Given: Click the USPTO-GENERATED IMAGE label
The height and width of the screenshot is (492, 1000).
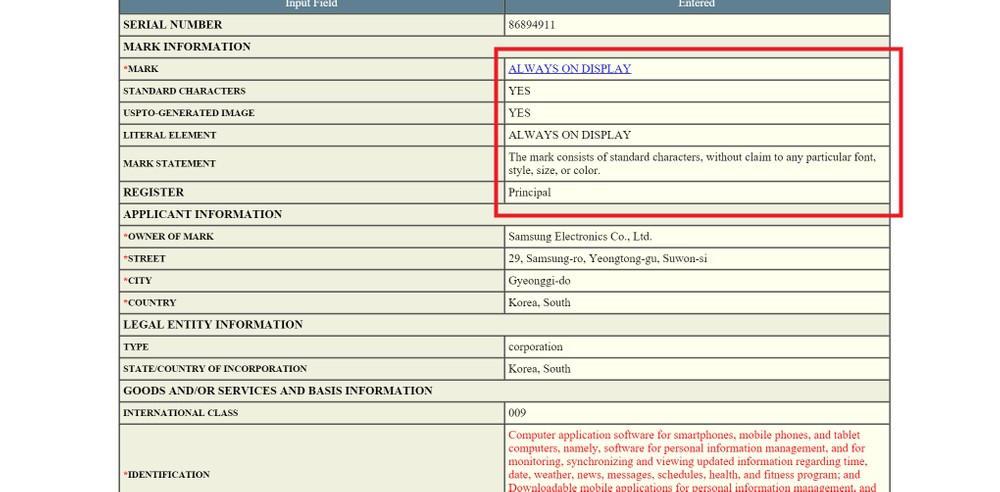Looking at the screenshot, I should pyautogui.click(x=189, y=113).
